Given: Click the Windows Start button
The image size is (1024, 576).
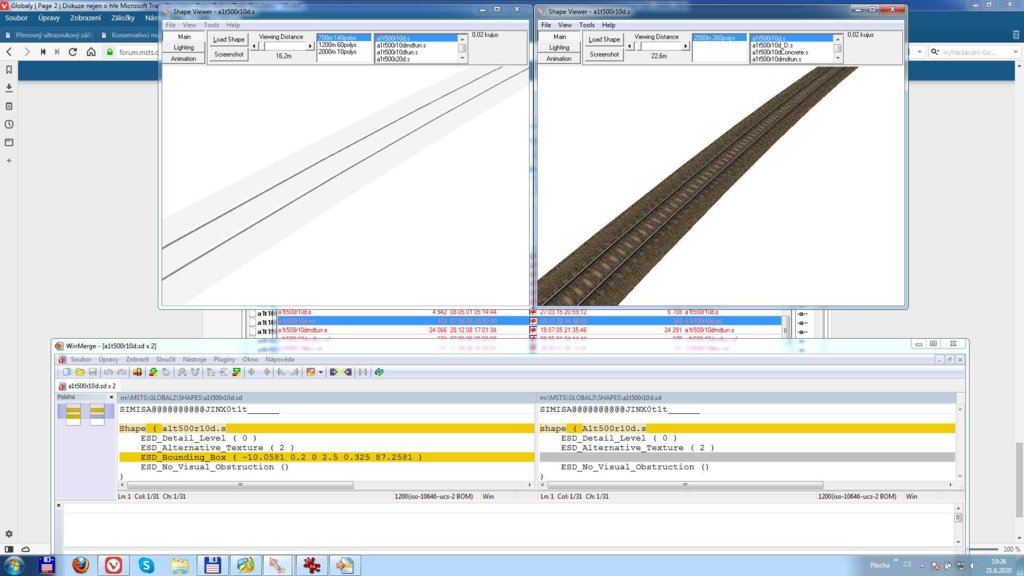Looking at the screenshot, I should (14, 564).
